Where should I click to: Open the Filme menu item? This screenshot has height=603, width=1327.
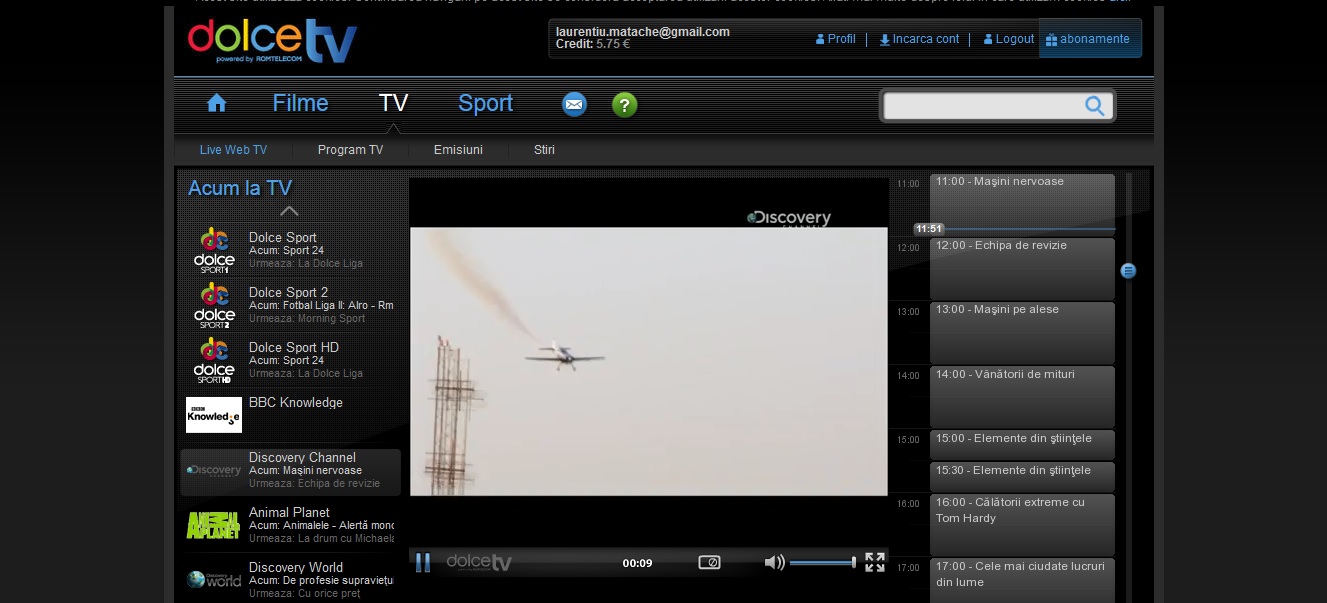click(x=300, y=102)
